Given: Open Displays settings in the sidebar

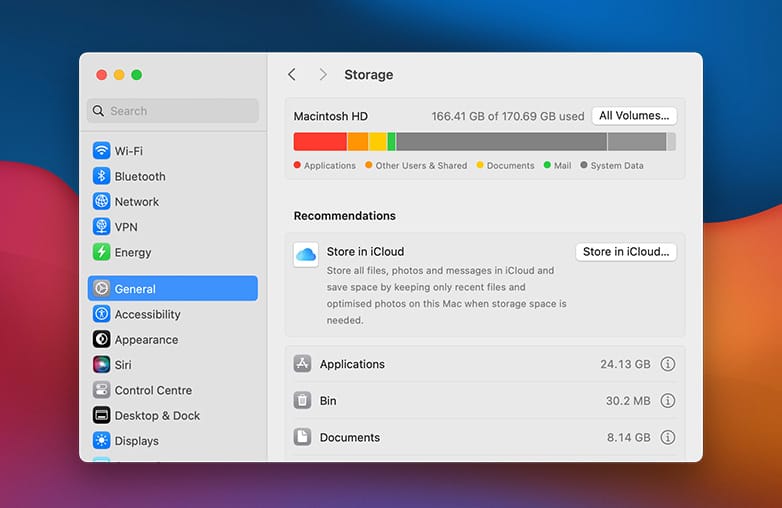Looking at the screenshot, I should coord(173,441).
